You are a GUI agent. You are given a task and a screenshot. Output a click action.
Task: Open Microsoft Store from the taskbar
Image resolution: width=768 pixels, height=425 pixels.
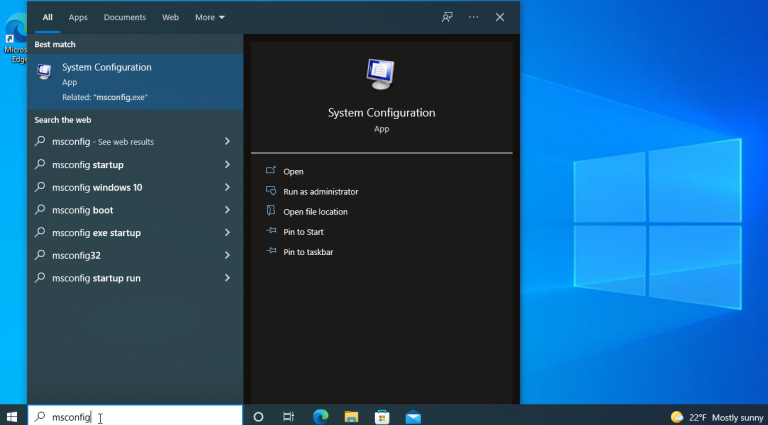point(382,417)
